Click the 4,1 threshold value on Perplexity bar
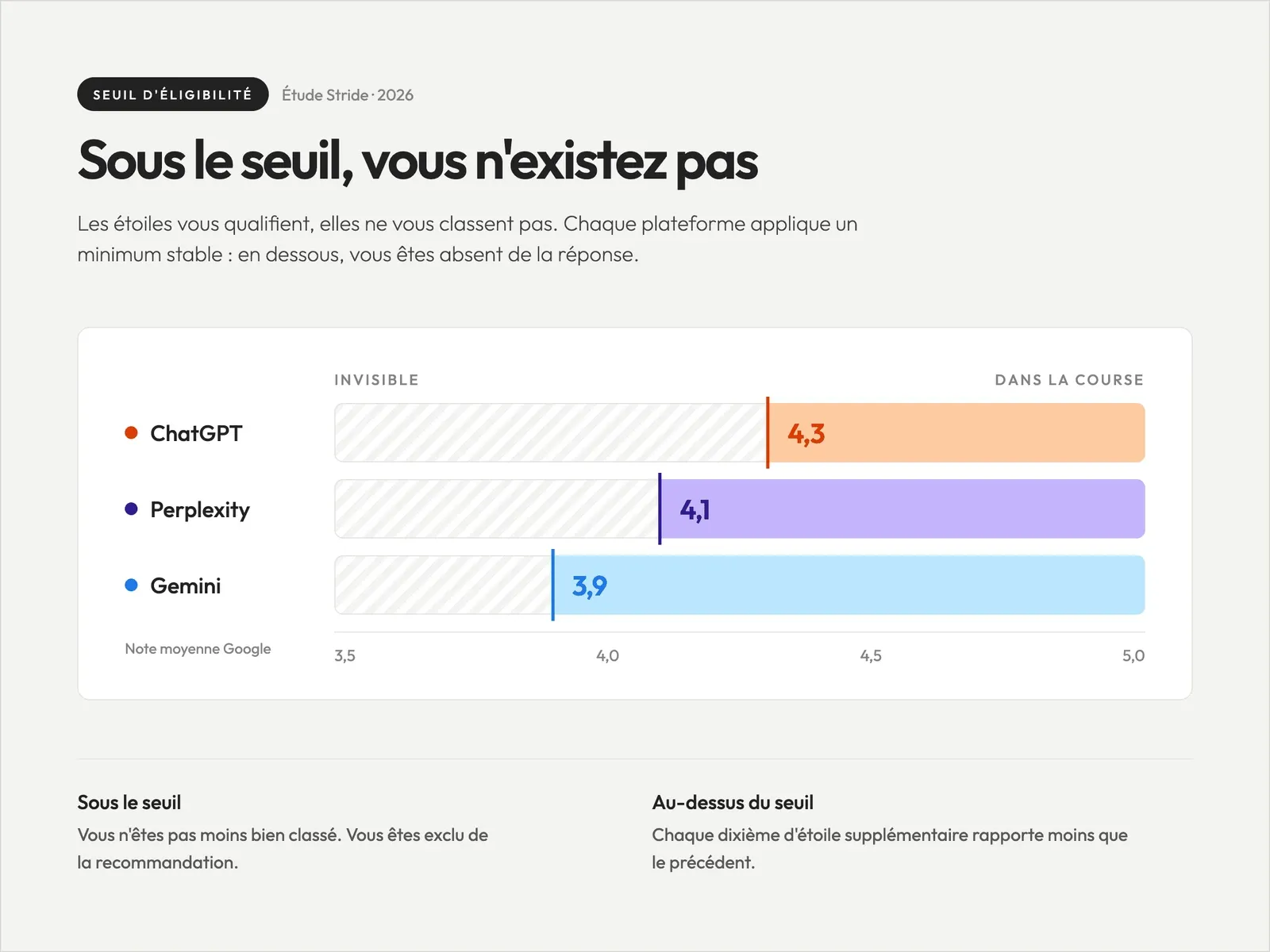Screen dimensions: 1270x952 [x=695, y=510]
